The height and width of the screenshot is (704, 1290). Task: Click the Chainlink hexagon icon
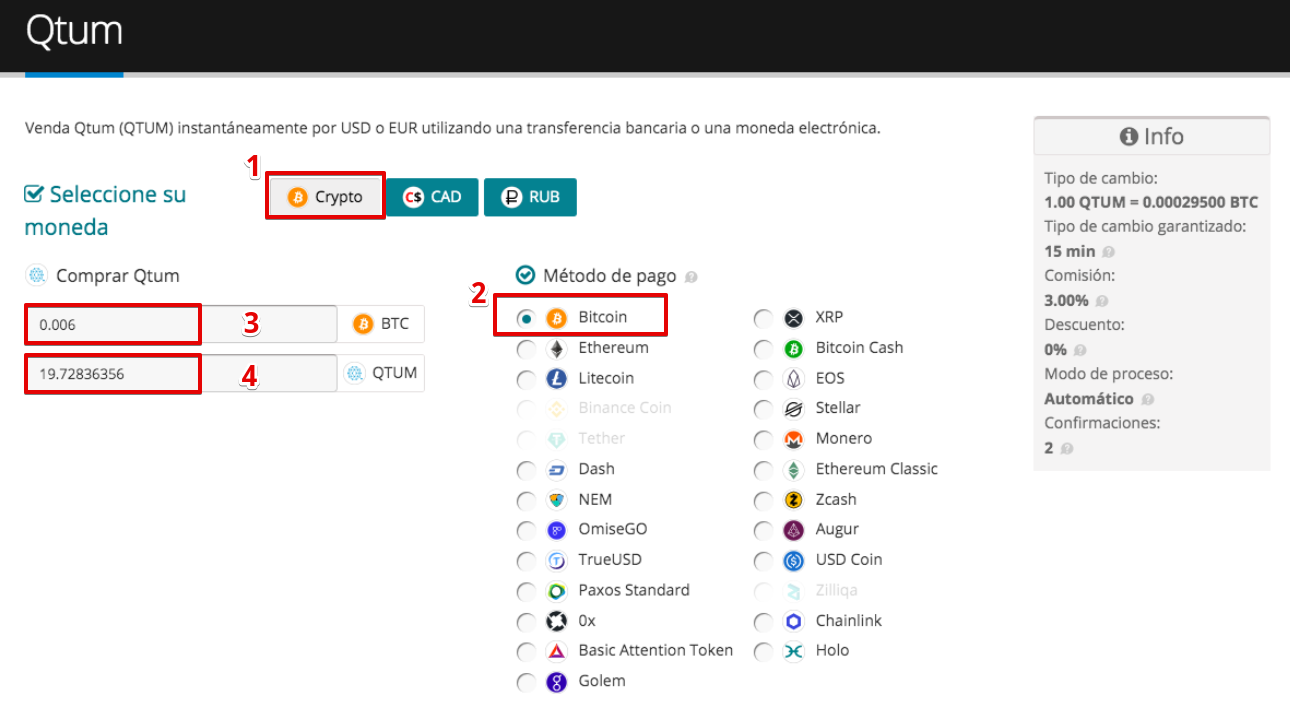click(x=794, y=621)
